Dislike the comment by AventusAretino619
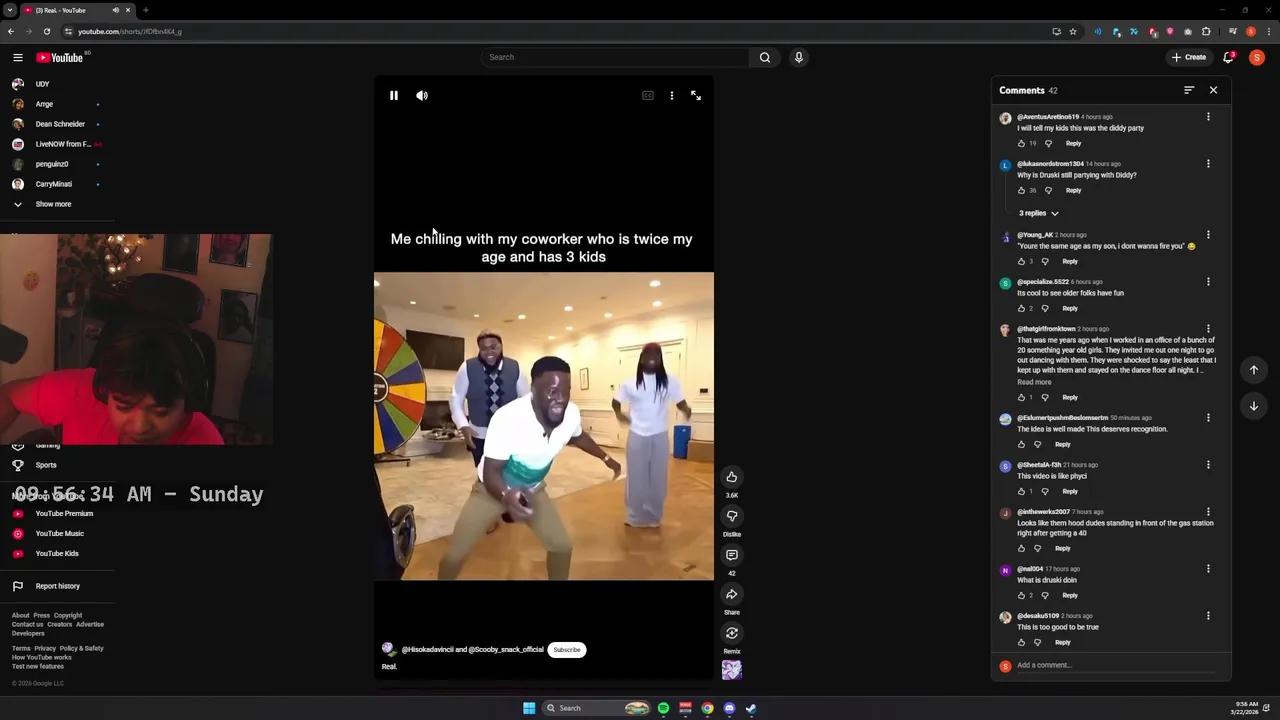Viewport: 1280px width, 720px height. (x=1048, y=143)
